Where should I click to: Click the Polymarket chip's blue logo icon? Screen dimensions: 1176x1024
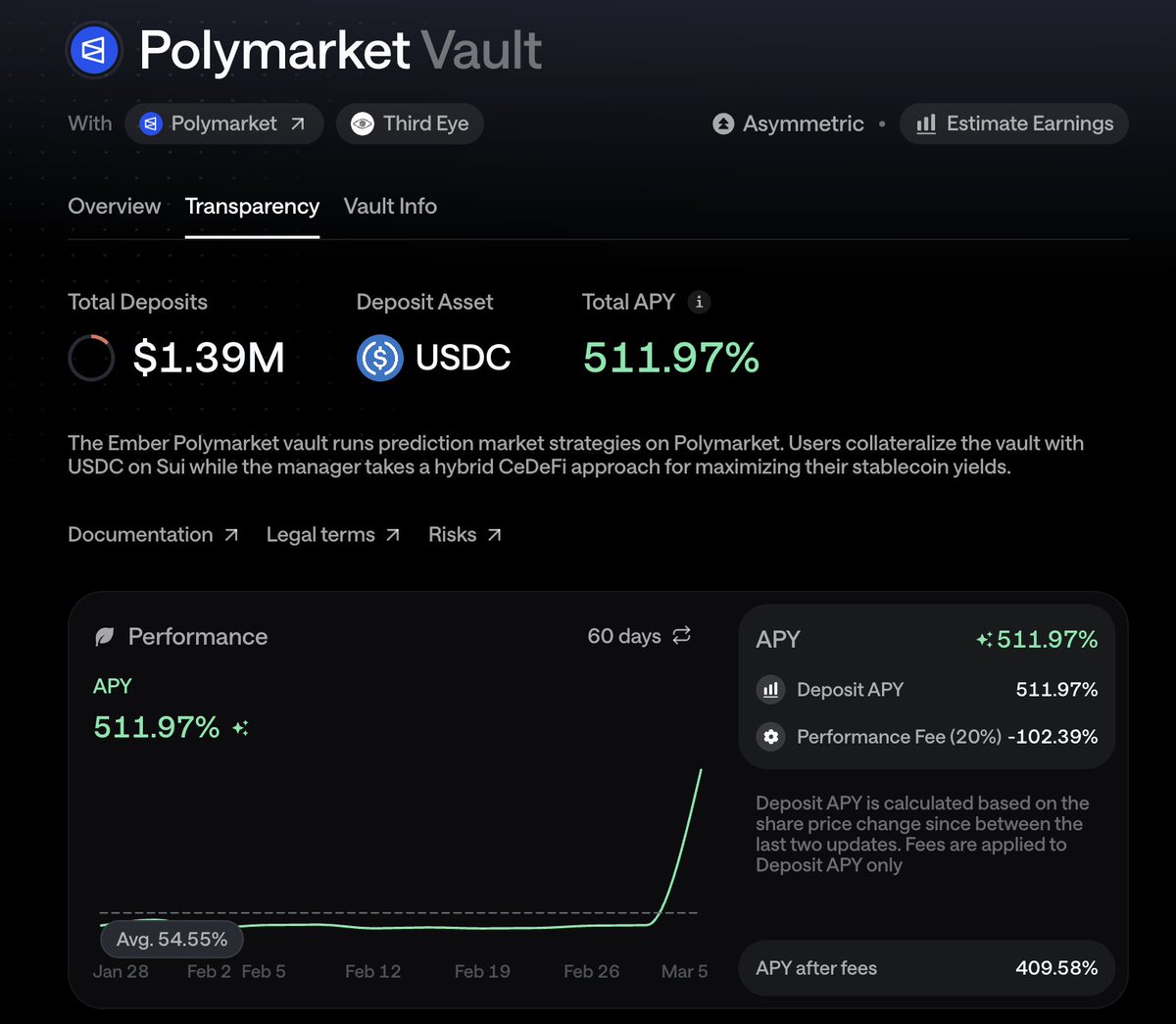coord(151,123)
